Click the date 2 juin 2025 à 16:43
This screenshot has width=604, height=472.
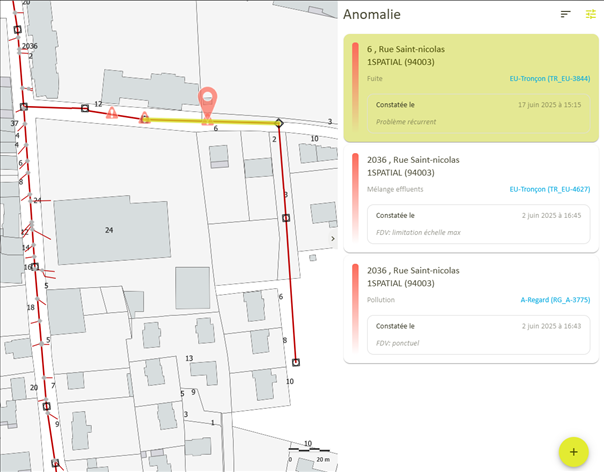(x=551, y=326)
